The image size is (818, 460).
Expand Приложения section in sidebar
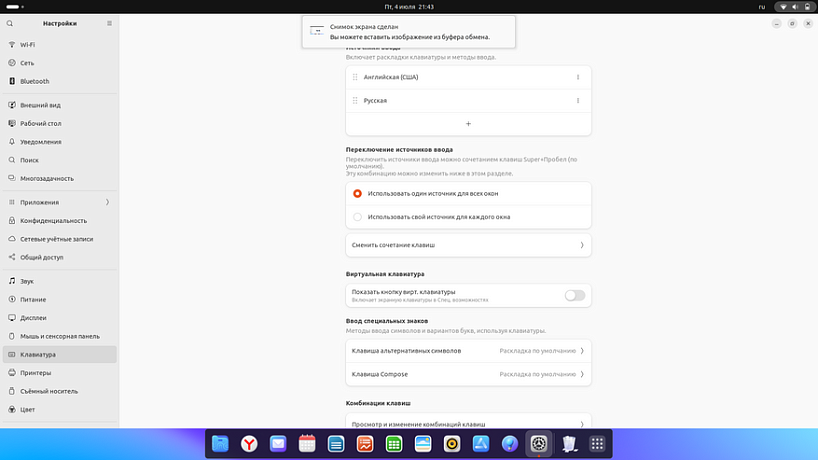(x=60, y=202)
